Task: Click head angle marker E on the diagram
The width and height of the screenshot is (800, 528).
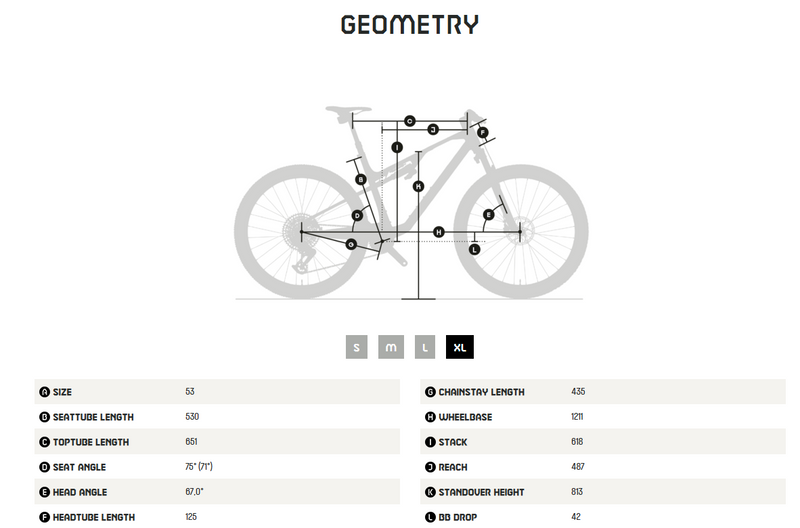Action: pyautogui.click(x=489, y=215)
